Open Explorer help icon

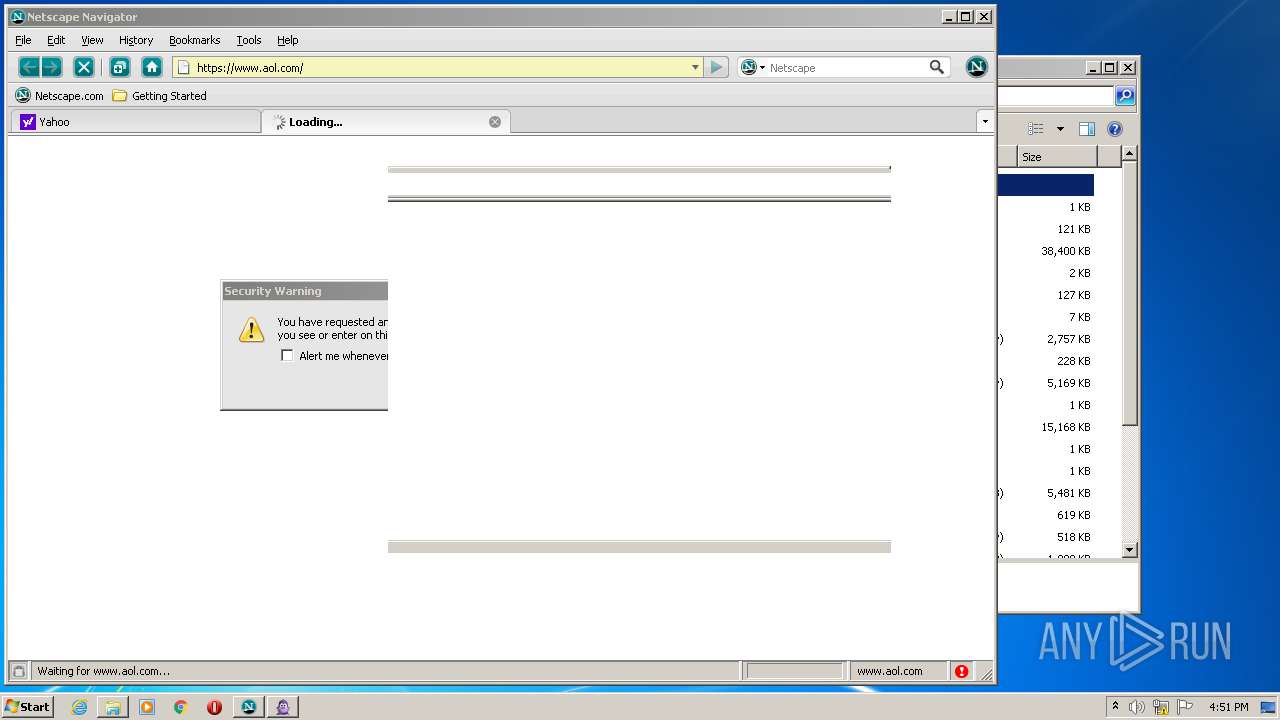tap(1115, 129)
